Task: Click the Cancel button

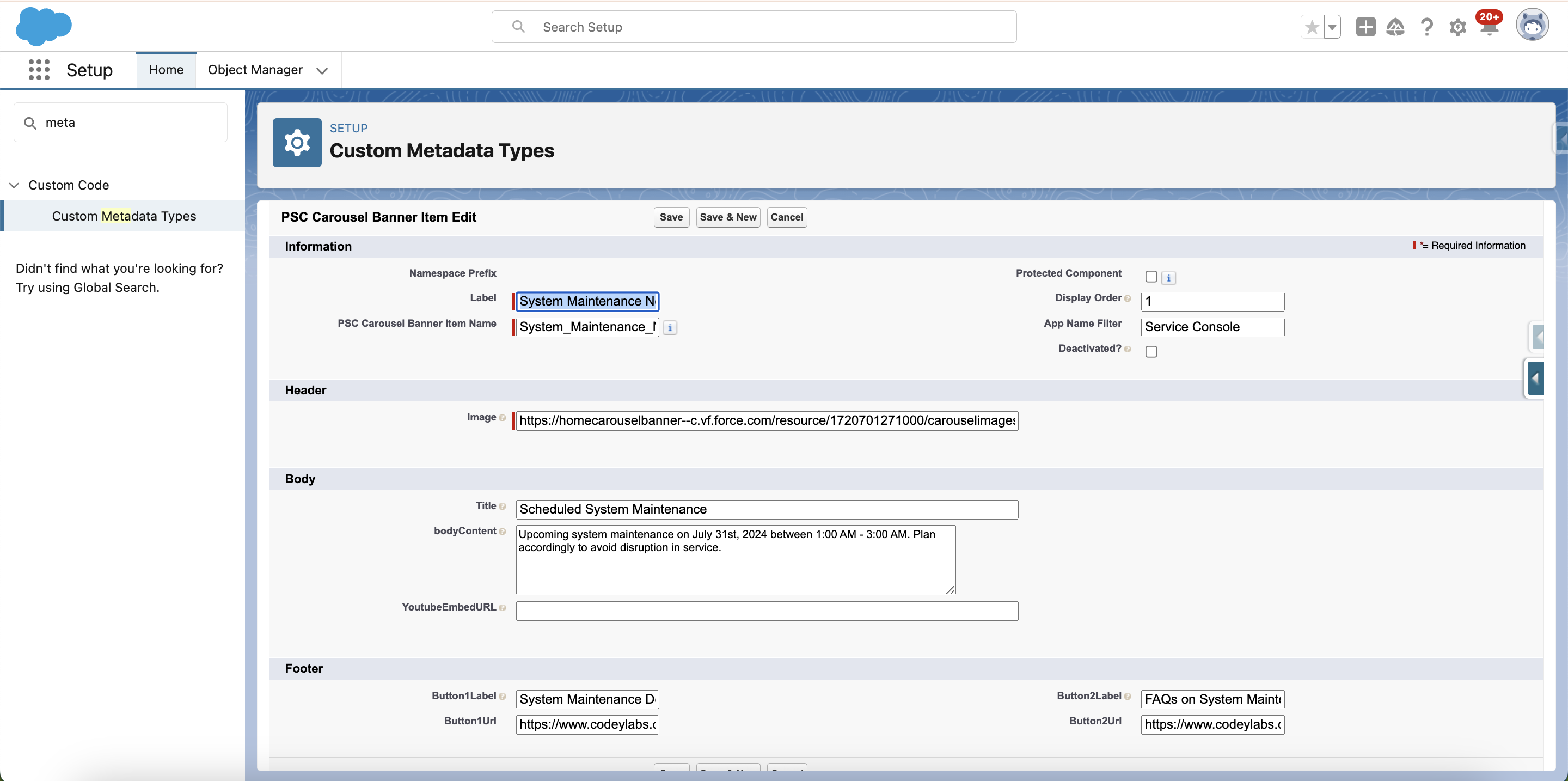Action: coord(786,217)
